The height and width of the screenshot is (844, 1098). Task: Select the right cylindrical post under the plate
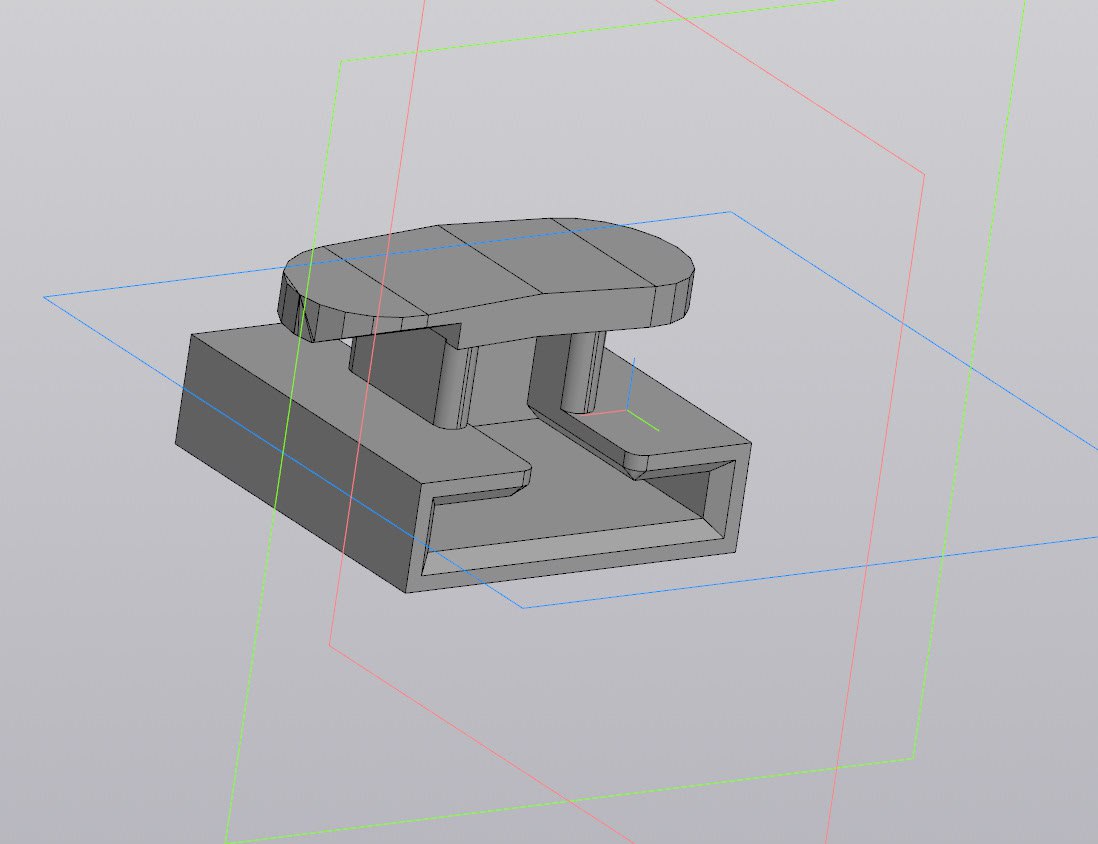point(581,371)
